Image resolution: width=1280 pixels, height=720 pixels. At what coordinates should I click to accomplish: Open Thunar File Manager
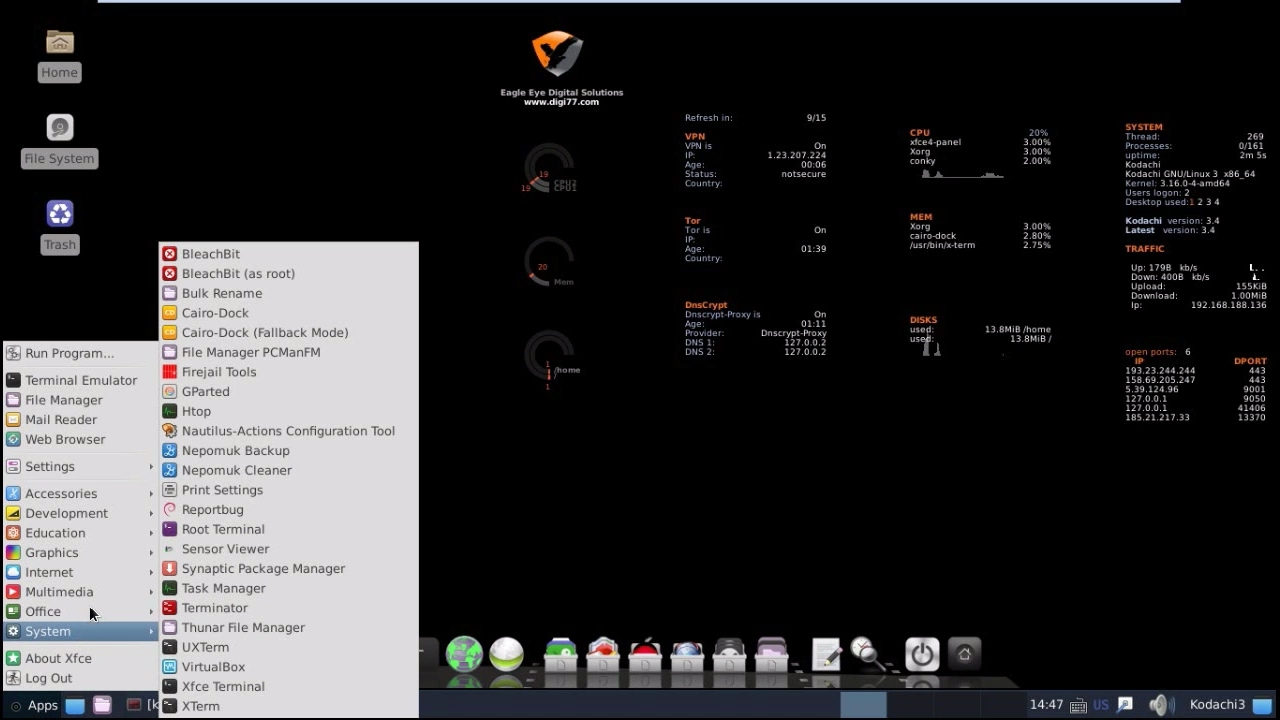pos(288,627)
